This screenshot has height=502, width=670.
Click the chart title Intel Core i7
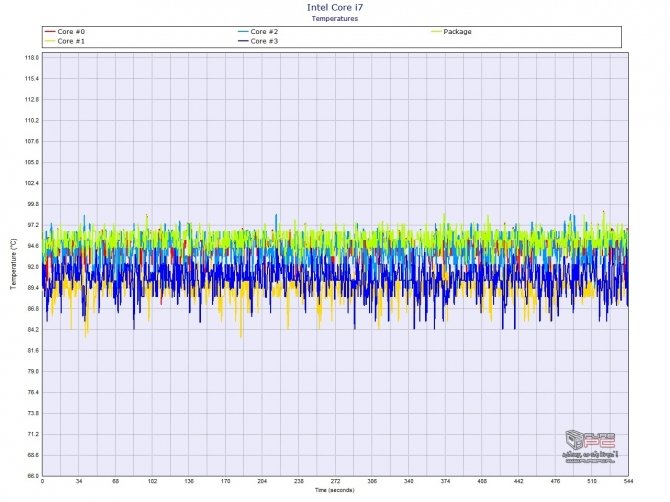point(335,7)
